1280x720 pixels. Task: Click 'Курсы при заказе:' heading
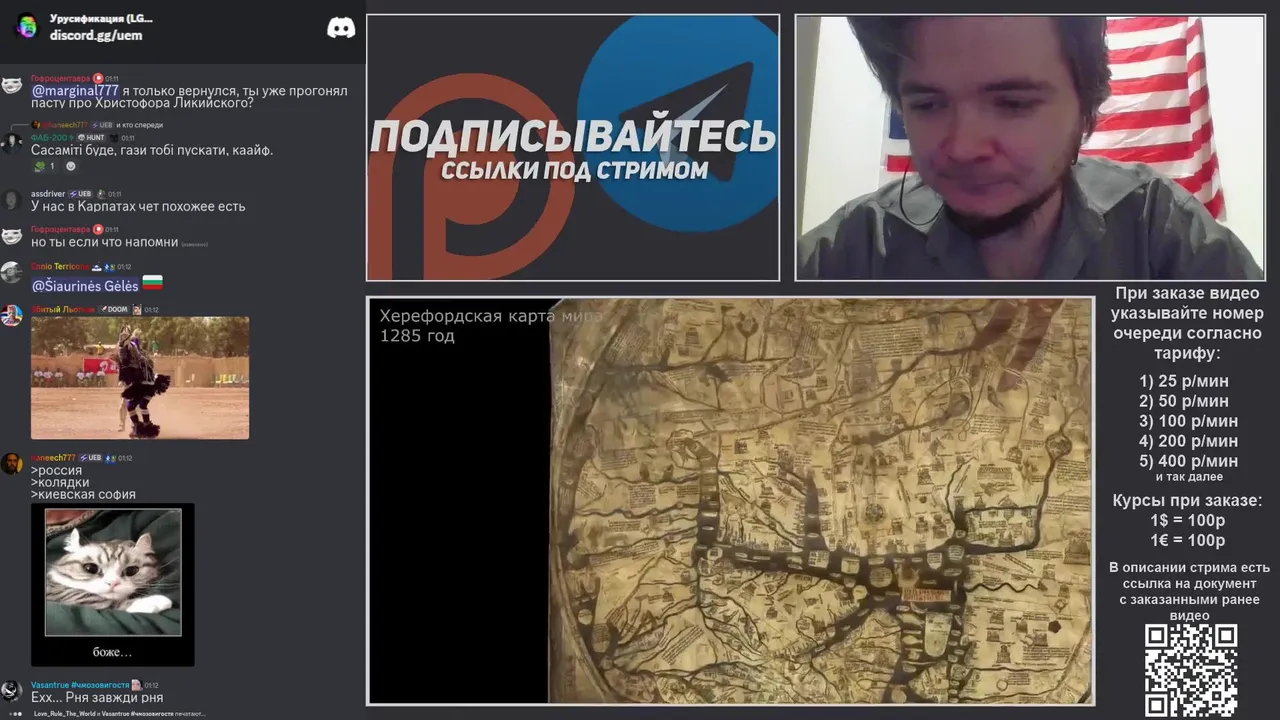coord(1188,500)
